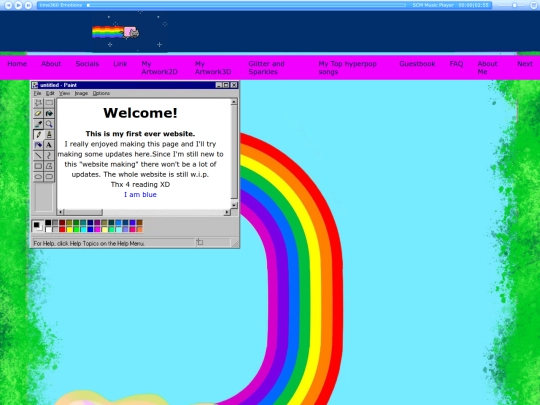Select the rectangular Select tool in Paint
The height and width of the screenshot is (405, 540).
(49, 103)
